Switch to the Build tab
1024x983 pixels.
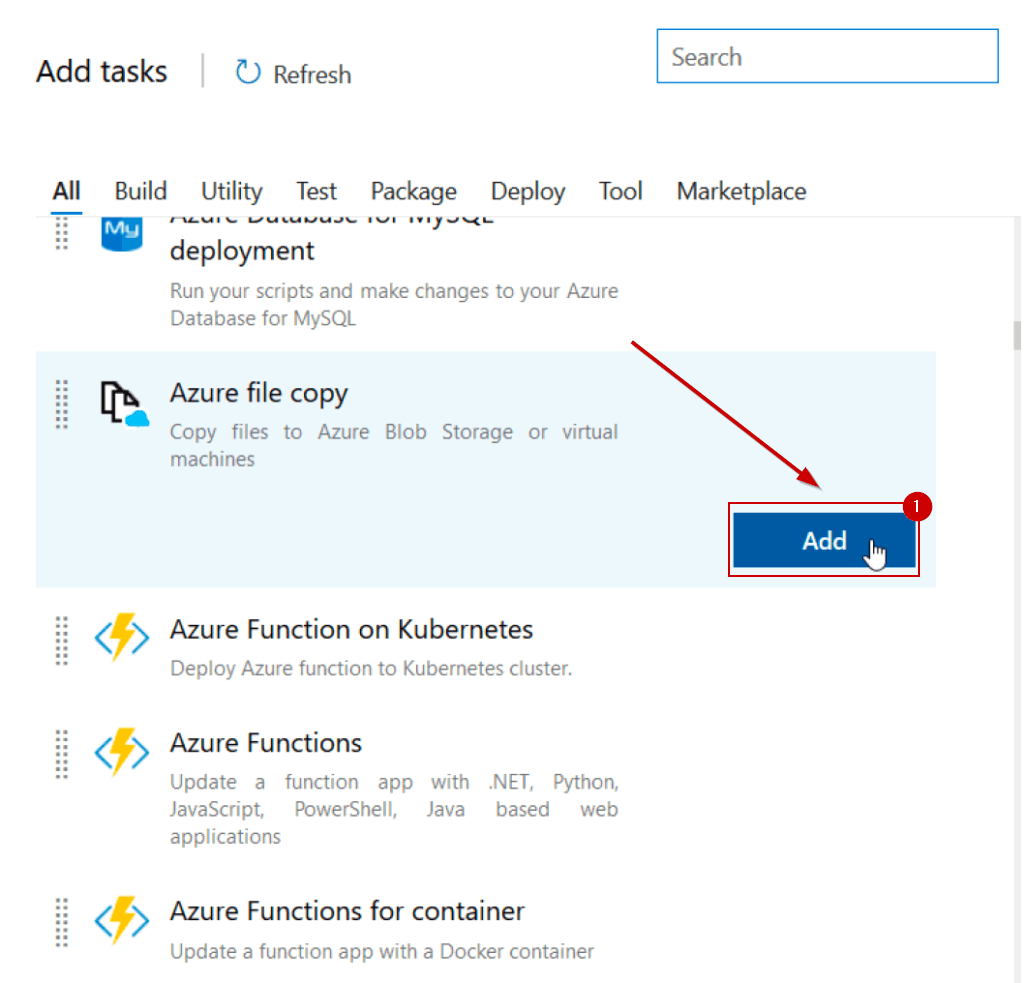[140, 191]
